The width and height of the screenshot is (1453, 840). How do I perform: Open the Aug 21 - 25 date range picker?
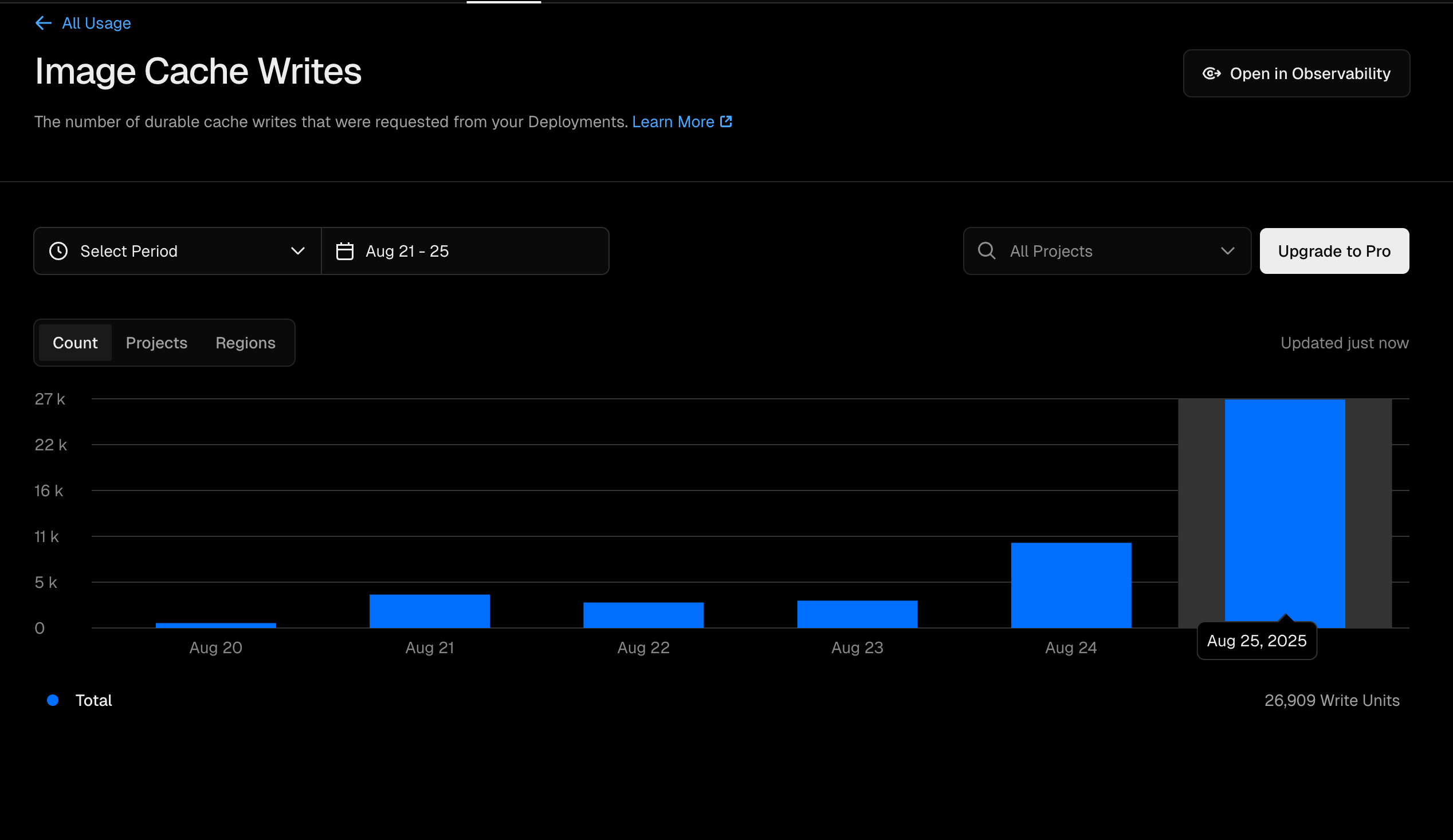click(x=465, y=252)
